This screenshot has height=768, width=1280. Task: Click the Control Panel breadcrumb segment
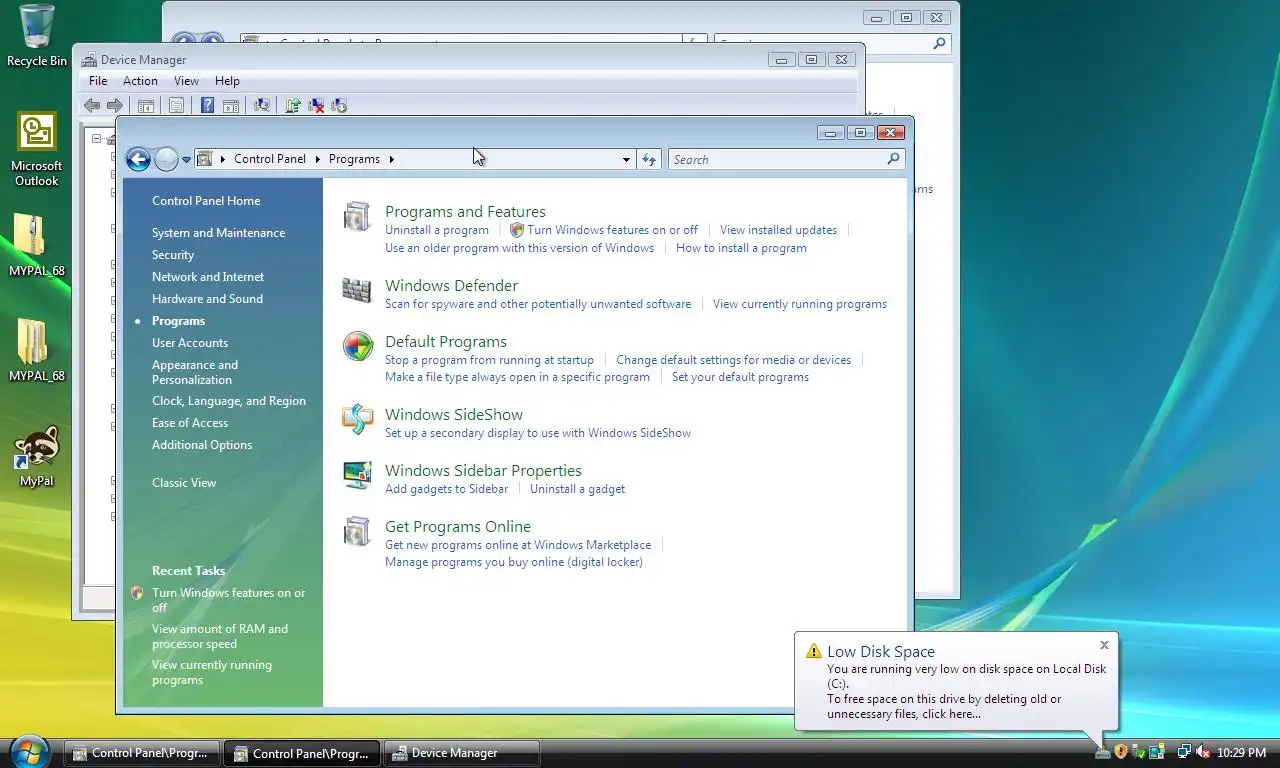coord(270,159)
